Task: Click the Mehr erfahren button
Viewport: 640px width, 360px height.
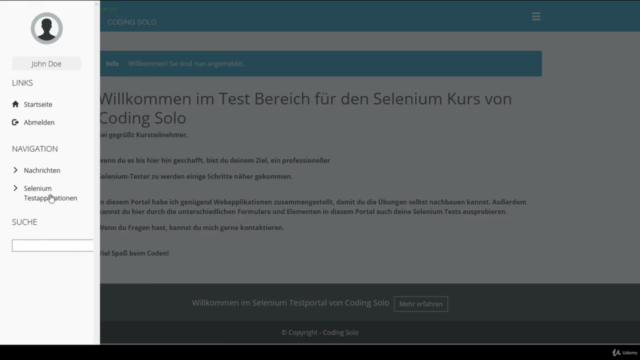Action: pos(421,304)
